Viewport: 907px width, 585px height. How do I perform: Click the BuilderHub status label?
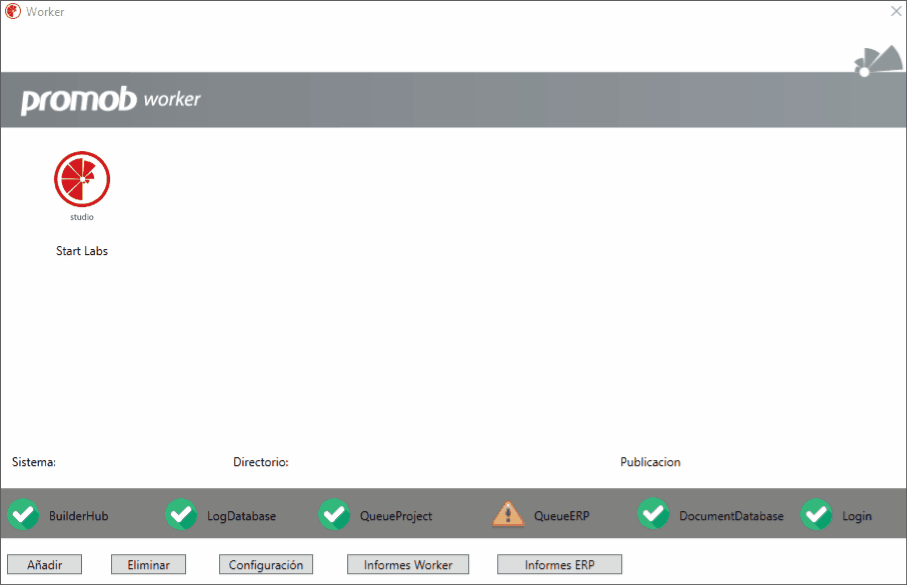pos(79,516)
